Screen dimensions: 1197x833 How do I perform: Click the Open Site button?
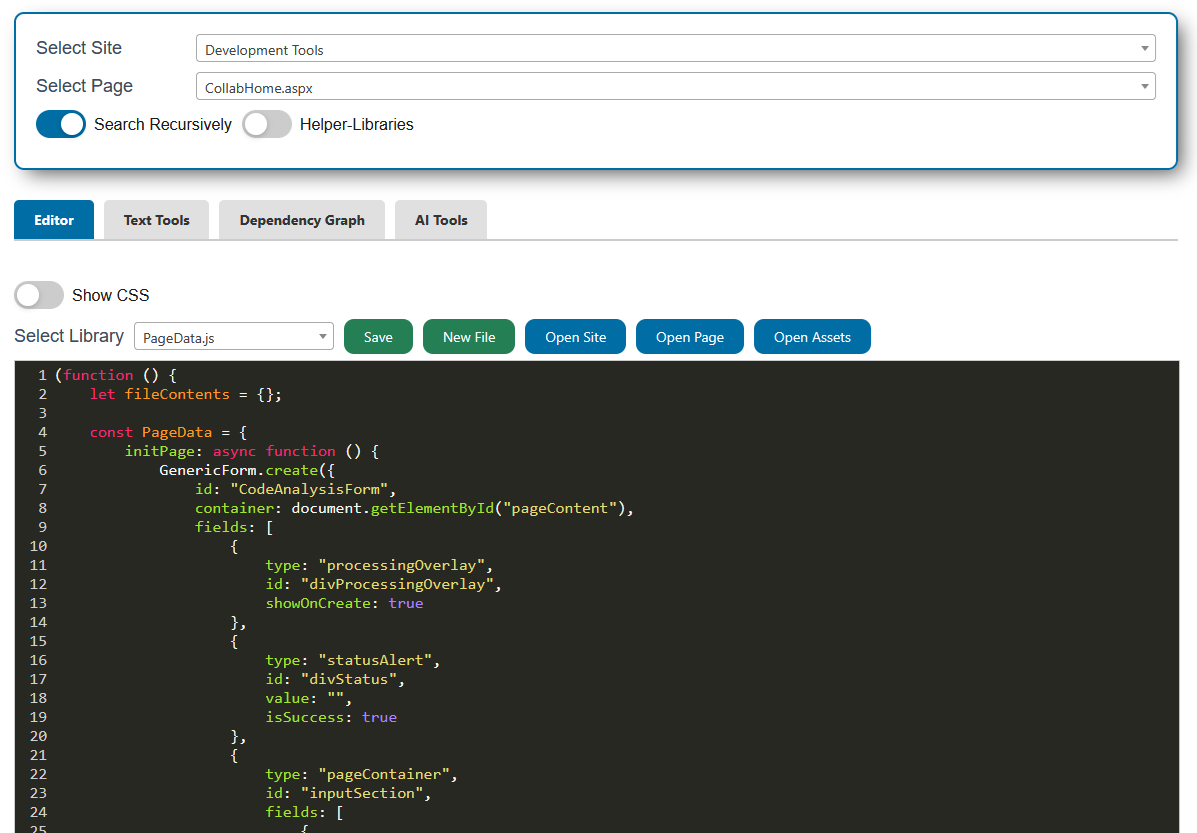tap(576, 337)
